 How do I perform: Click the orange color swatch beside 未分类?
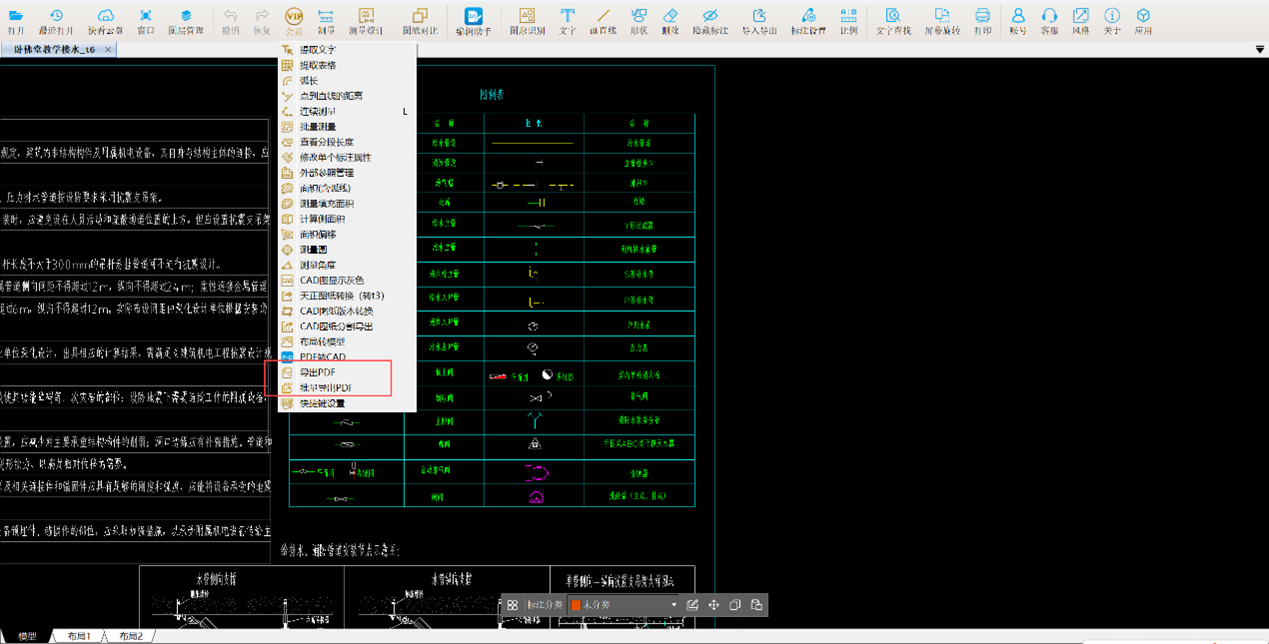[x=576, y=605]
